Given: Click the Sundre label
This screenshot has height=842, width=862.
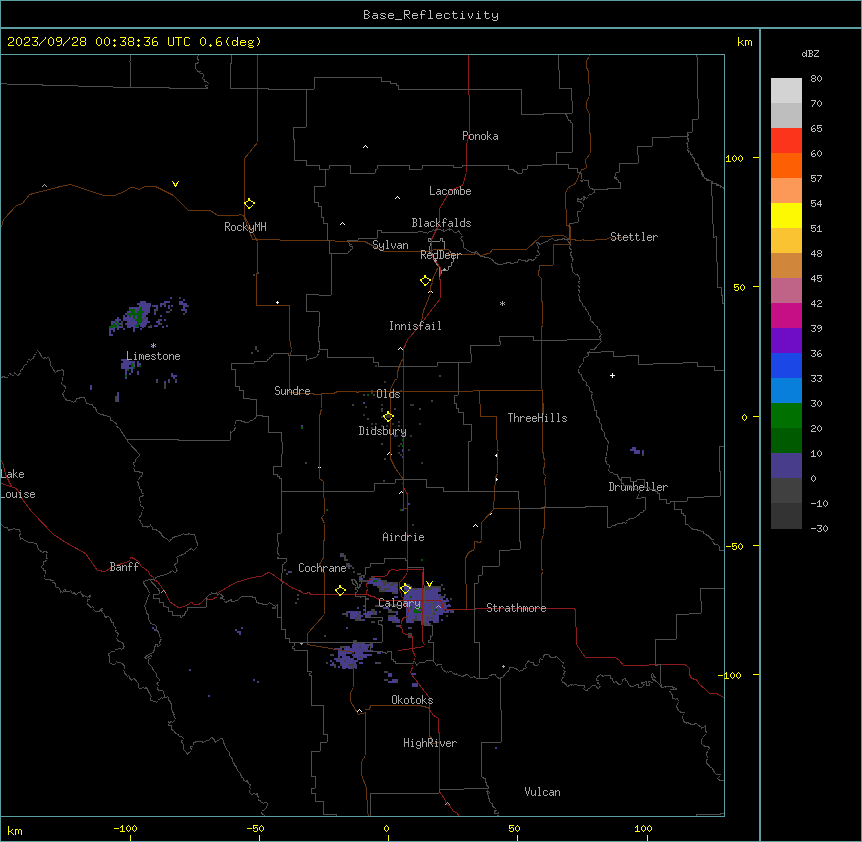Looking at the screenshot, I should point(292,391).
